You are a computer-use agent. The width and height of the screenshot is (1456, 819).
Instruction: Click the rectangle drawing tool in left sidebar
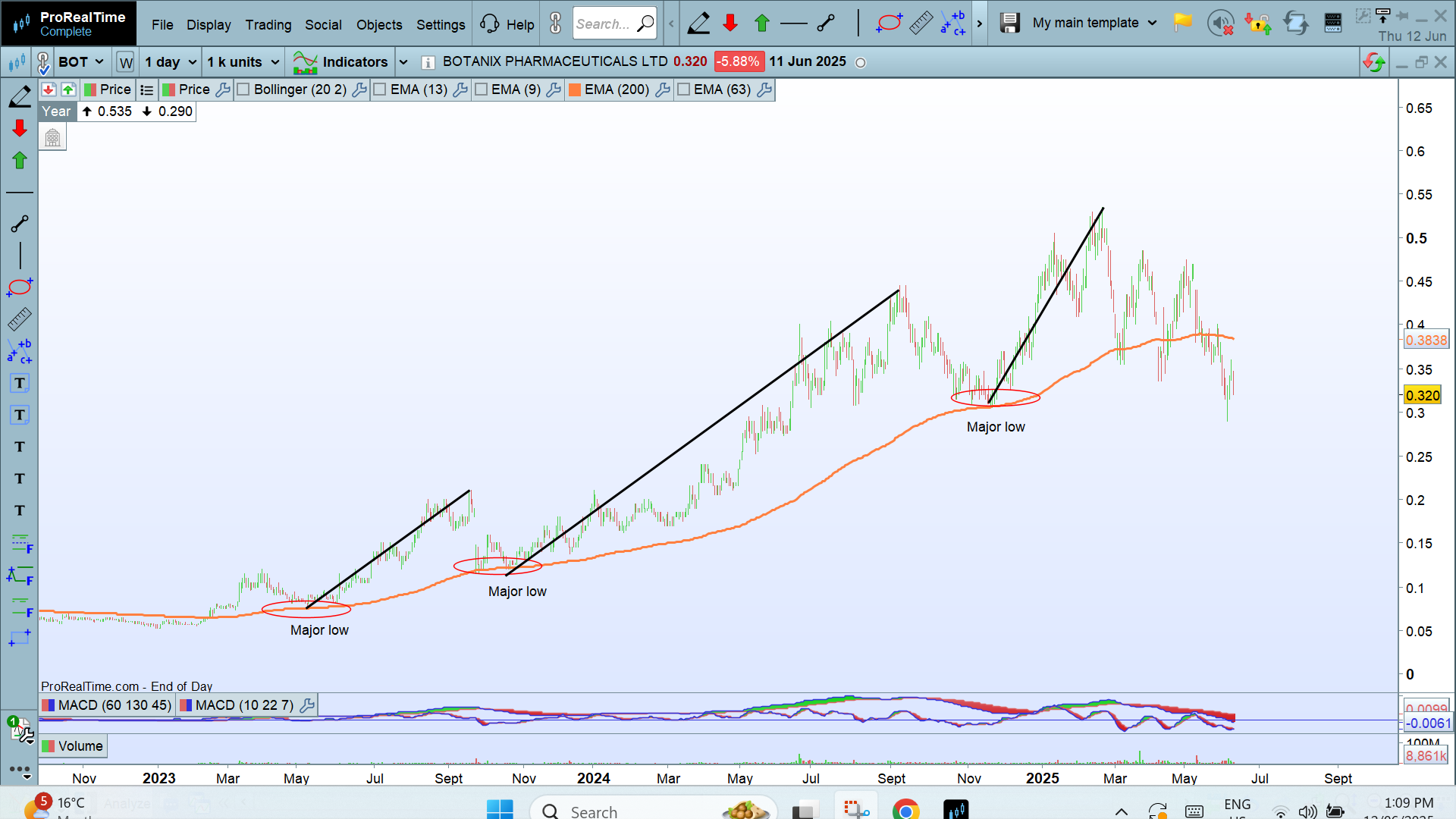pyautogui.click(x=20, y=639)
